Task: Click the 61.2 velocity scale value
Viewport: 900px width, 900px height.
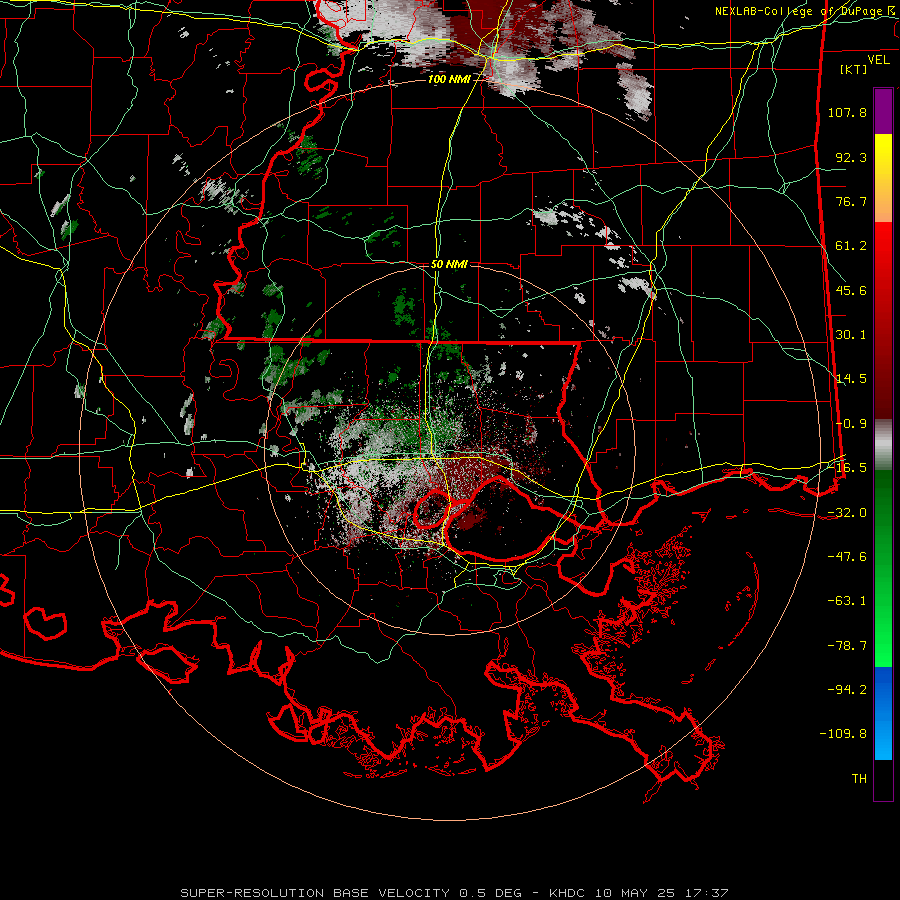Action: 851,246
